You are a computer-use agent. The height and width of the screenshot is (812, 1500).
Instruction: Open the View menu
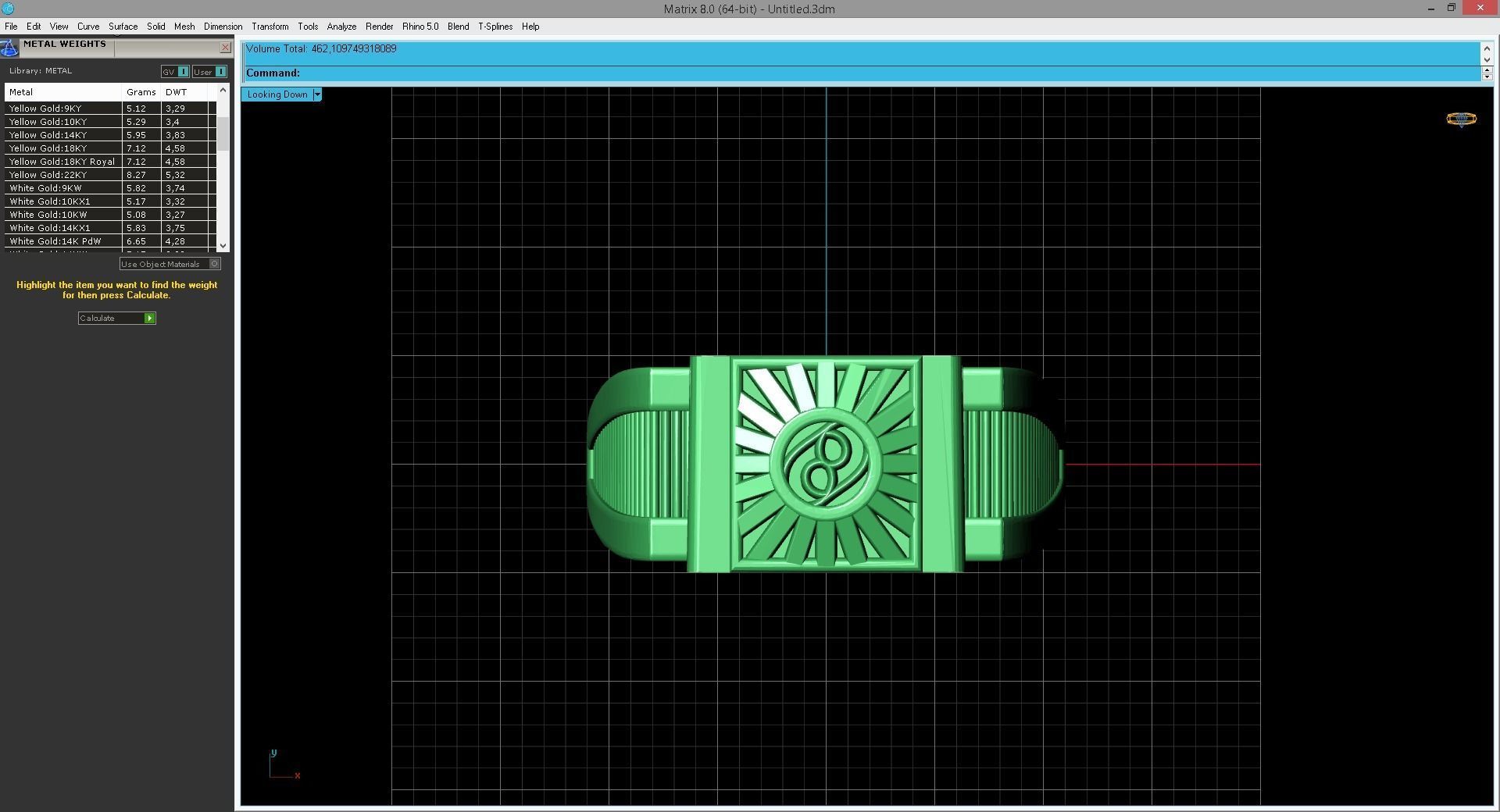coord(59,27)
